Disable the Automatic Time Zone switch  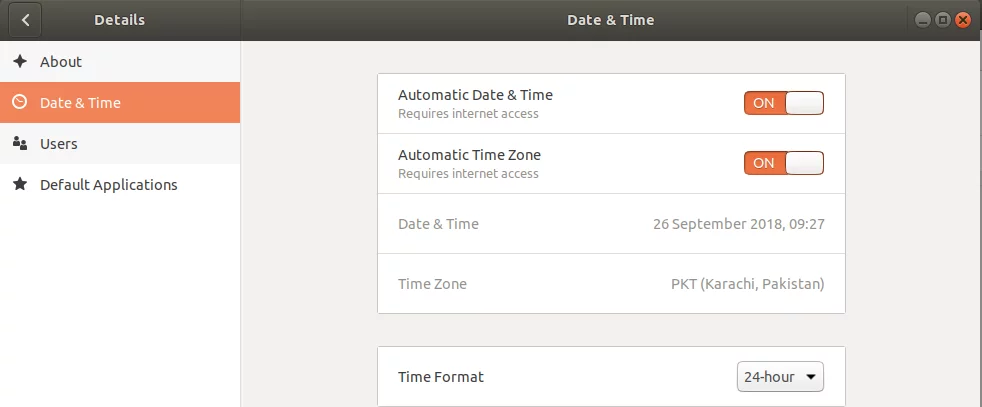pos(783,163)
